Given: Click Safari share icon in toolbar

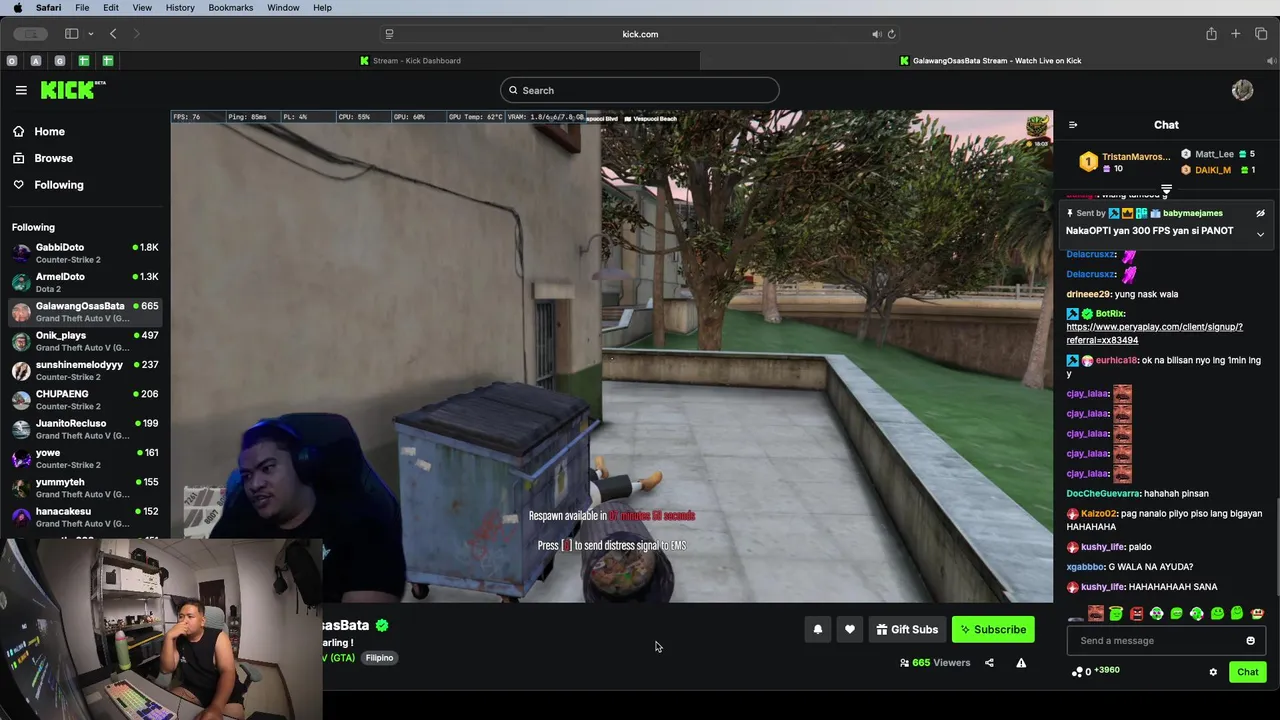Looking at the screenshot, I should pyautogui.click(x=1211, y=34).
